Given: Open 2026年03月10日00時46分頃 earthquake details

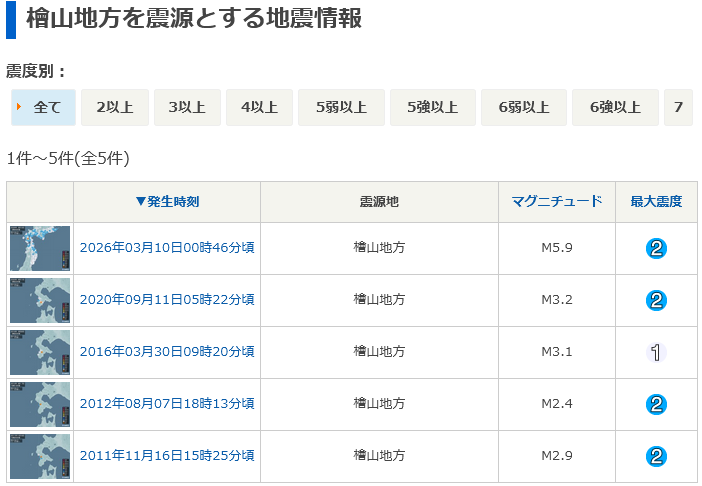Looking at the screenshot, I should tap(167, 248).
